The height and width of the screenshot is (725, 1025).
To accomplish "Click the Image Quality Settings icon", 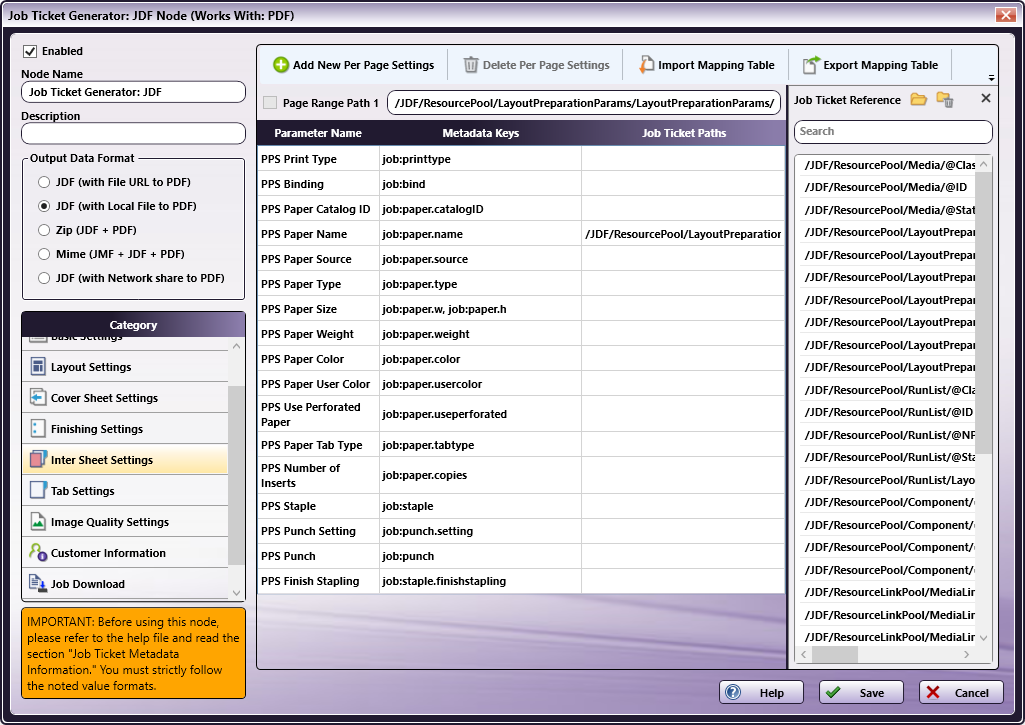I will (38, 522).
